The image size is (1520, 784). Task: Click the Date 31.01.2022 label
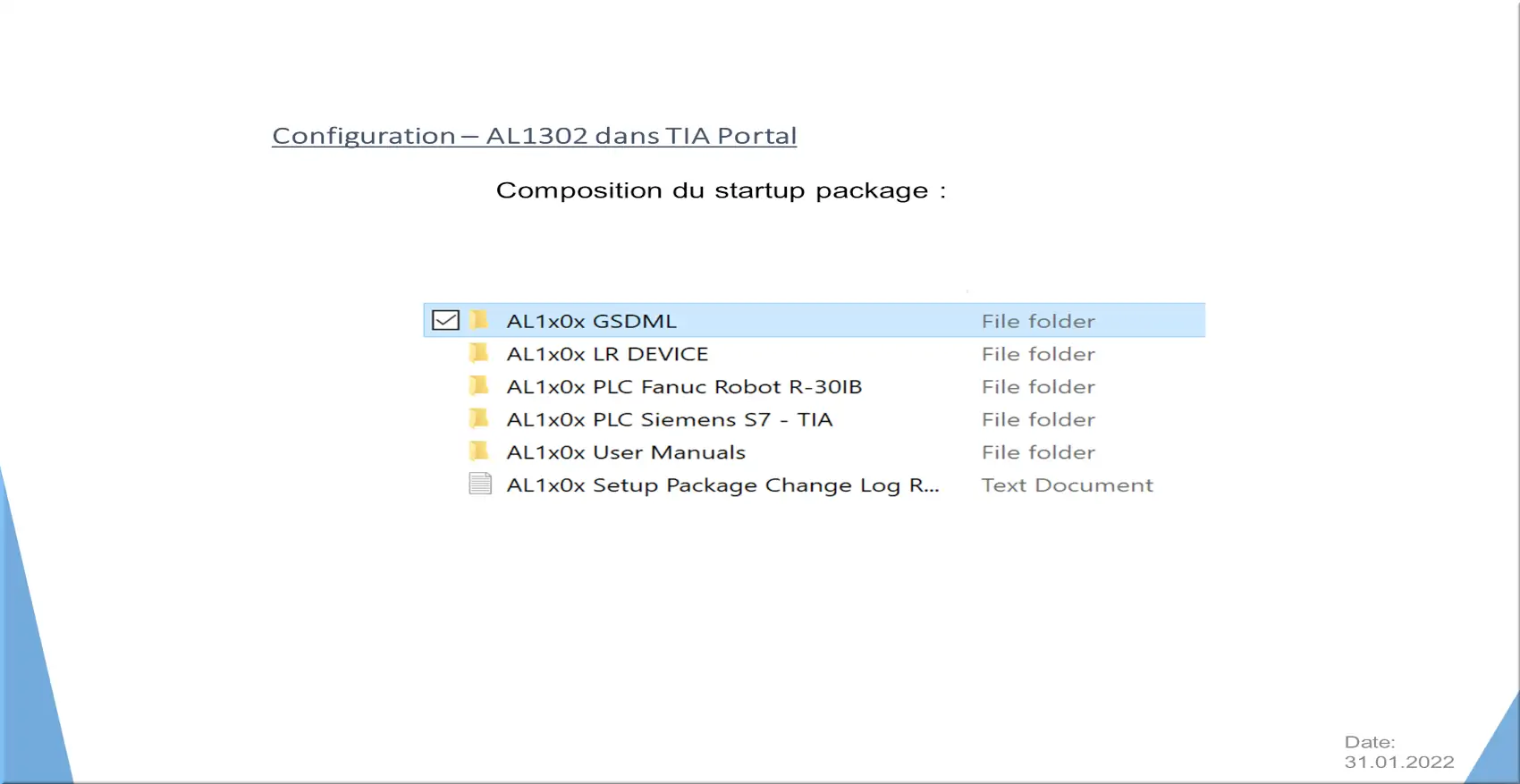(1399, 752)
